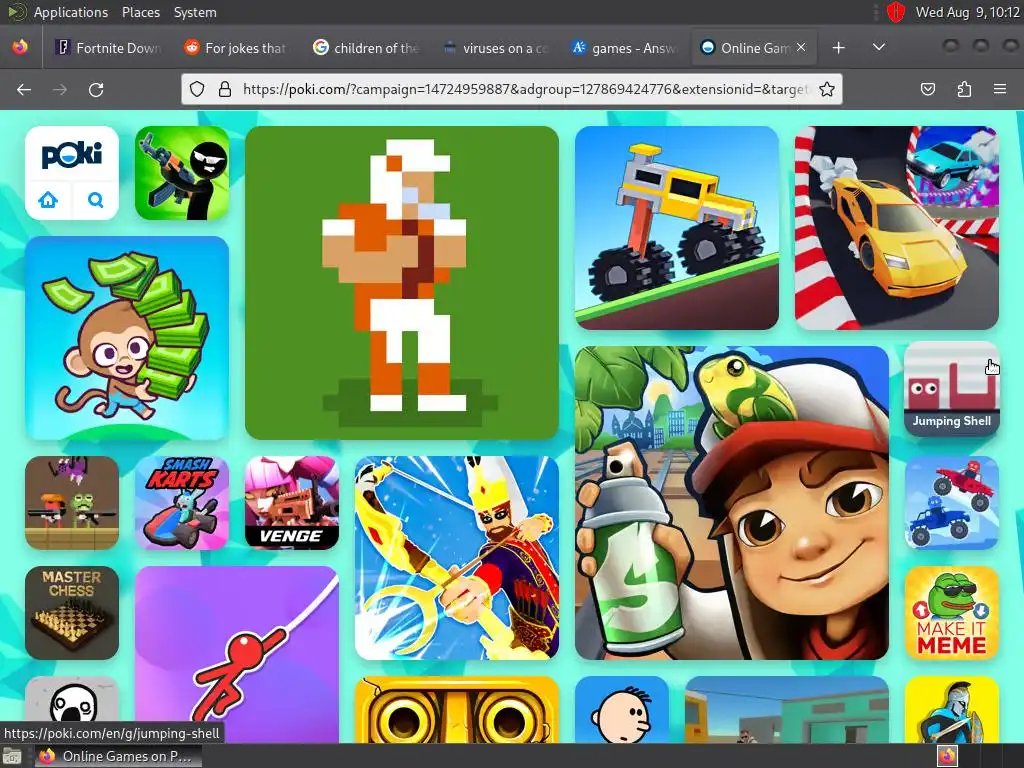Open the red and blue trucks game
The width and height of the screenshot is (1024, 768).
(952, 503)
